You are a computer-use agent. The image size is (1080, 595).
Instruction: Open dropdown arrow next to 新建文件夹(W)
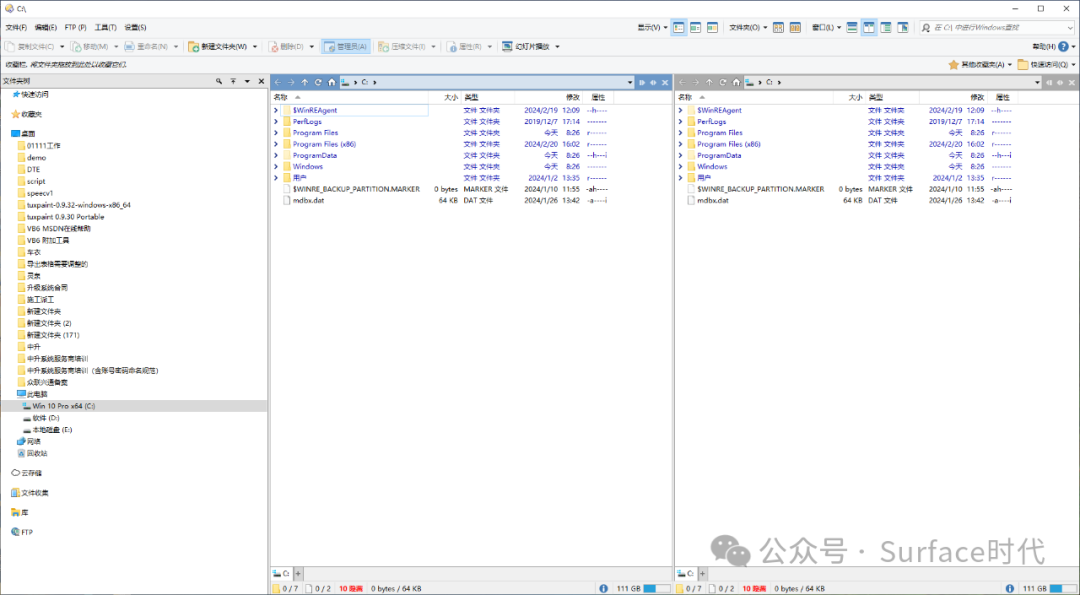(x=255, y=46)
